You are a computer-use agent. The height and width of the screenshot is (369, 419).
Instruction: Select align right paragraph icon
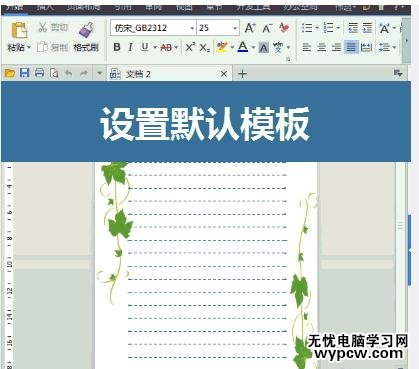coord(336,47)
